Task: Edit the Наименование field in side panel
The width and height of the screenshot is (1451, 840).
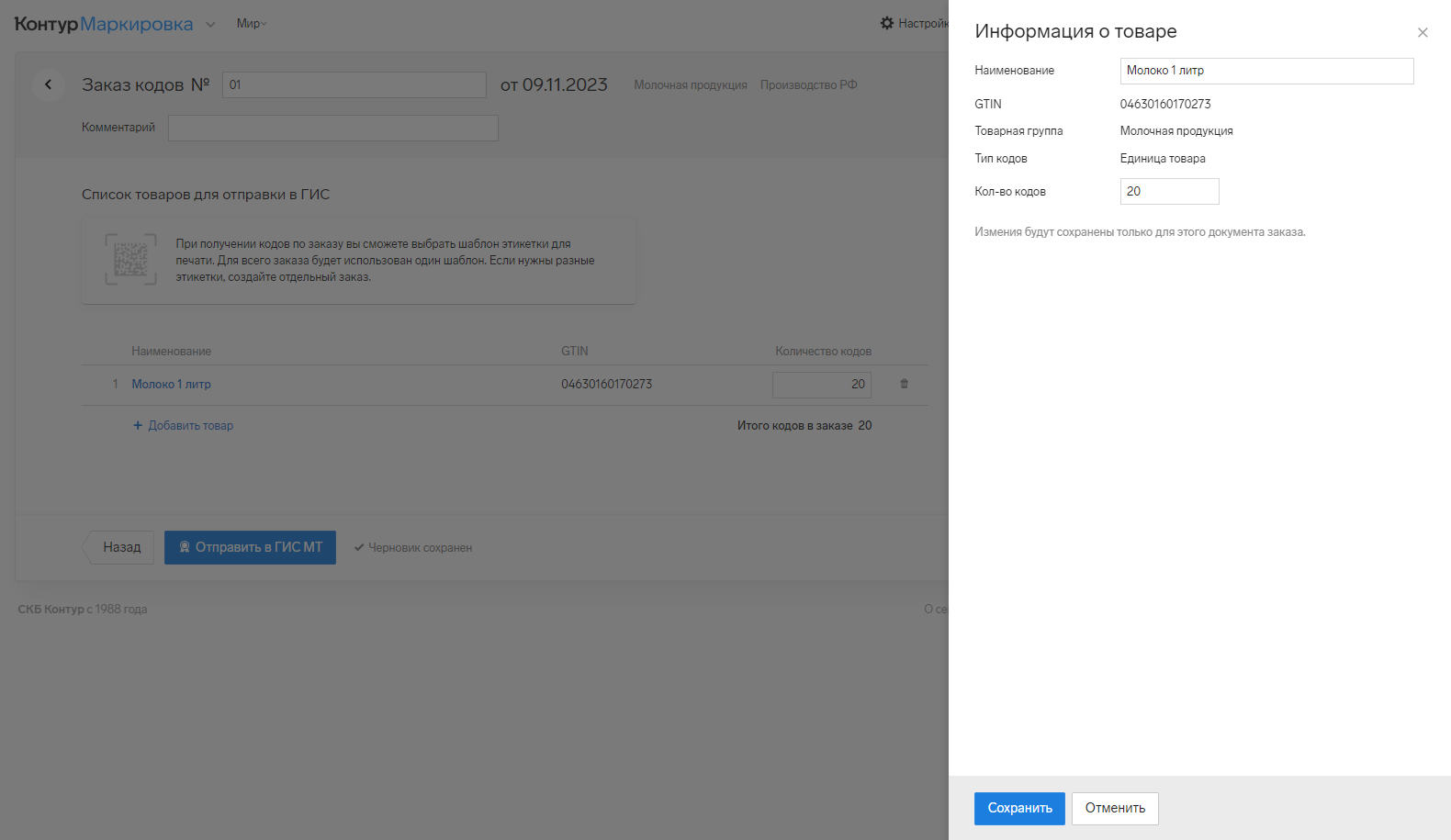Action: (1265, 71)
